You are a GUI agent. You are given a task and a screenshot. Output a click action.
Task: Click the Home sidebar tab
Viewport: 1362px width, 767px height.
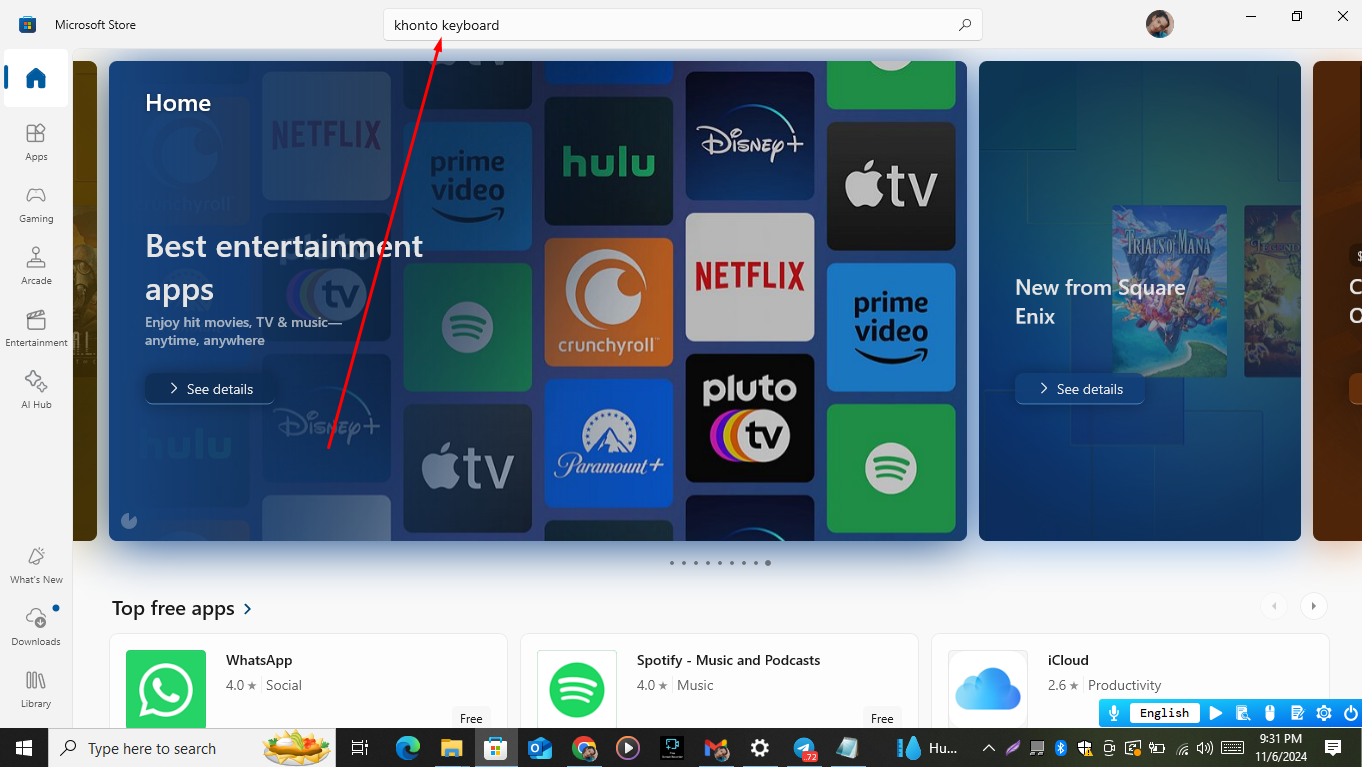[x=36, y=78]
